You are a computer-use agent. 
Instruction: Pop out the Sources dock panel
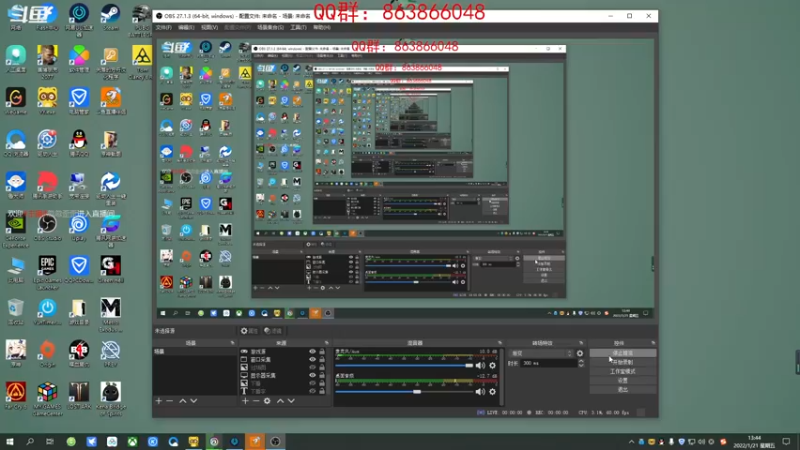pos(327,343)
